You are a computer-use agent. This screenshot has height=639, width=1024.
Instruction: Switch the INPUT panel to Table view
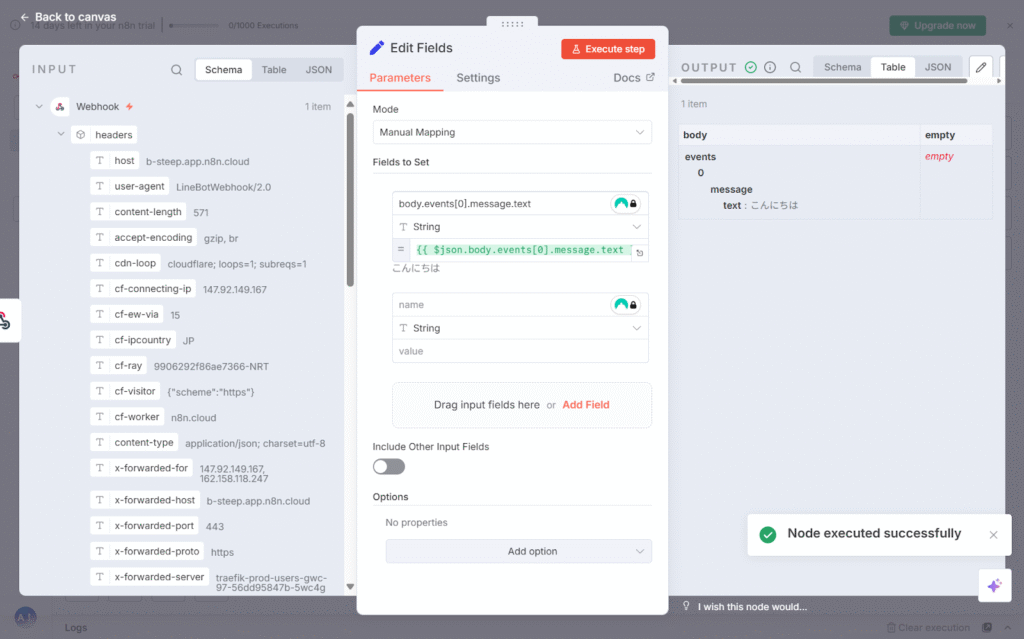pyautogui.click(x=274, y=70)
